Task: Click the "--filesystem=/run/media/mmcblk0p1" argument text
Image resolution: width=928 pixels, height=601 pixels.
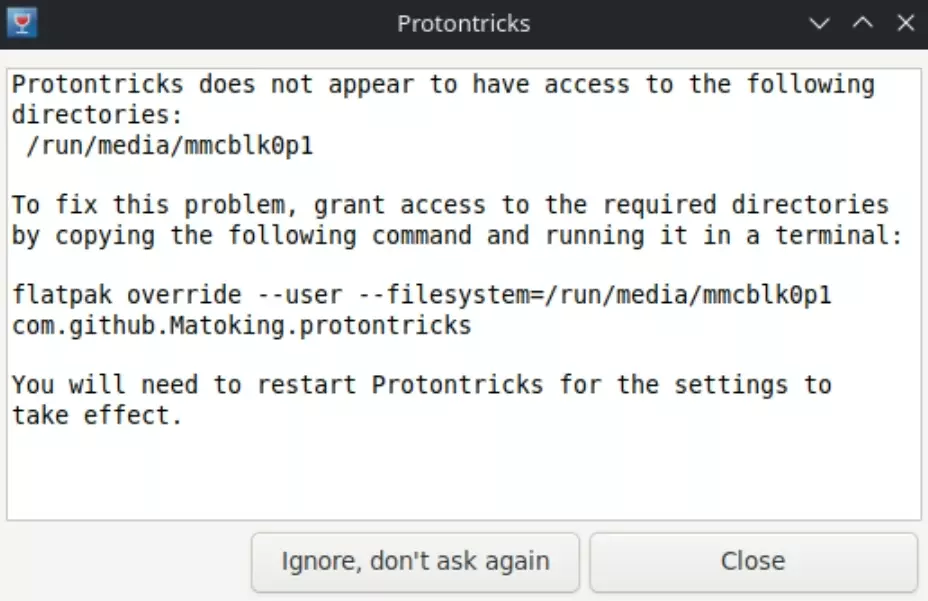Action: 594,296
